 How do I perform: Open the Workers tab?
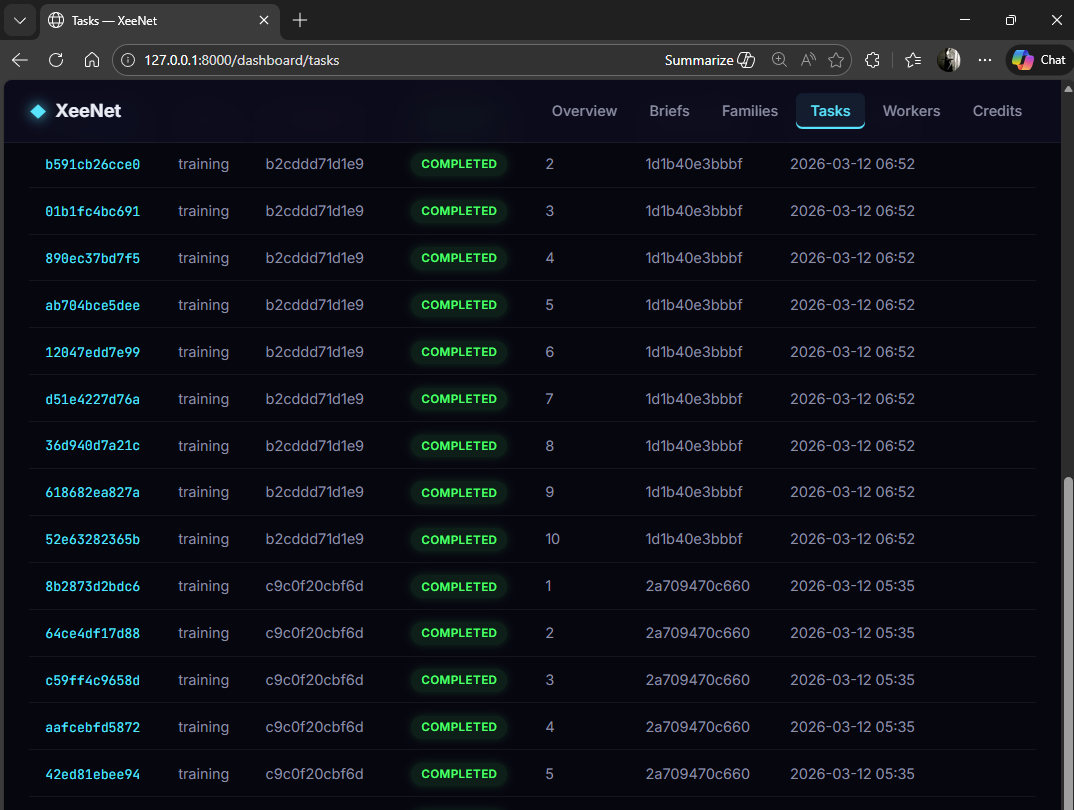click(x=911, y=111)
